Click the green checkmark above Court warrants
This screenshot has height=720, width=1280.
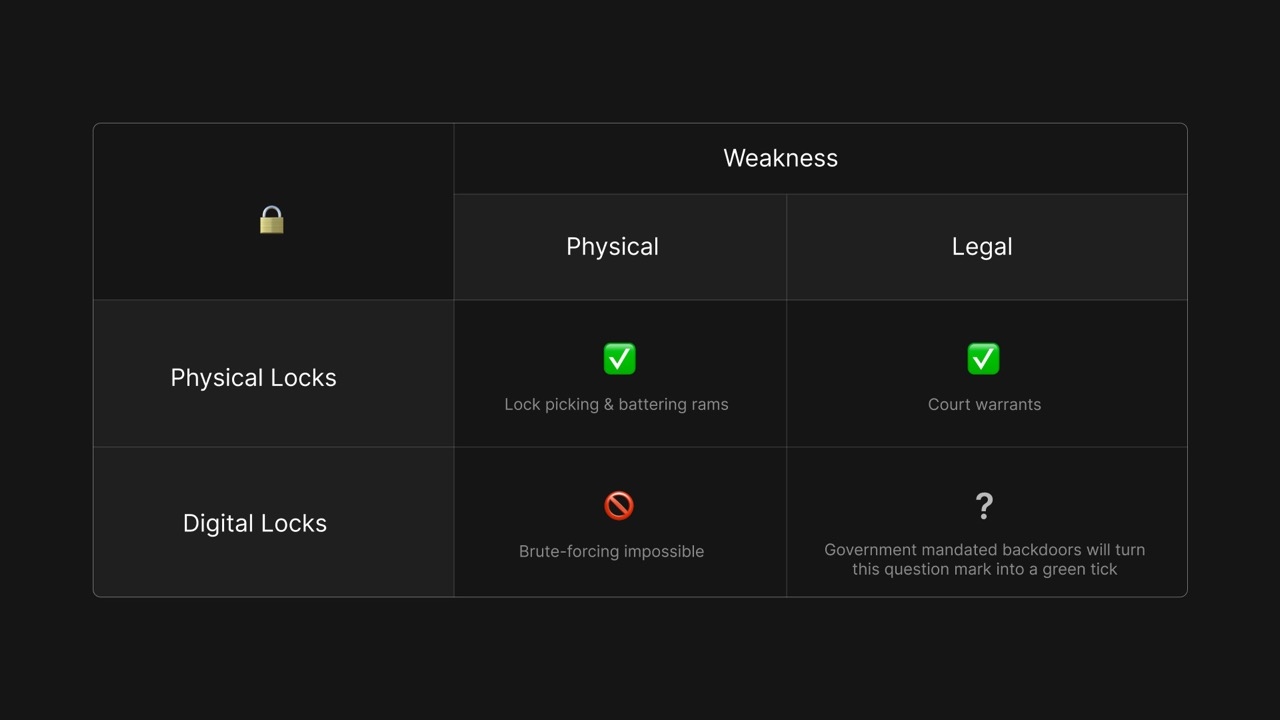pyautogui.click(x=984, y=359)
